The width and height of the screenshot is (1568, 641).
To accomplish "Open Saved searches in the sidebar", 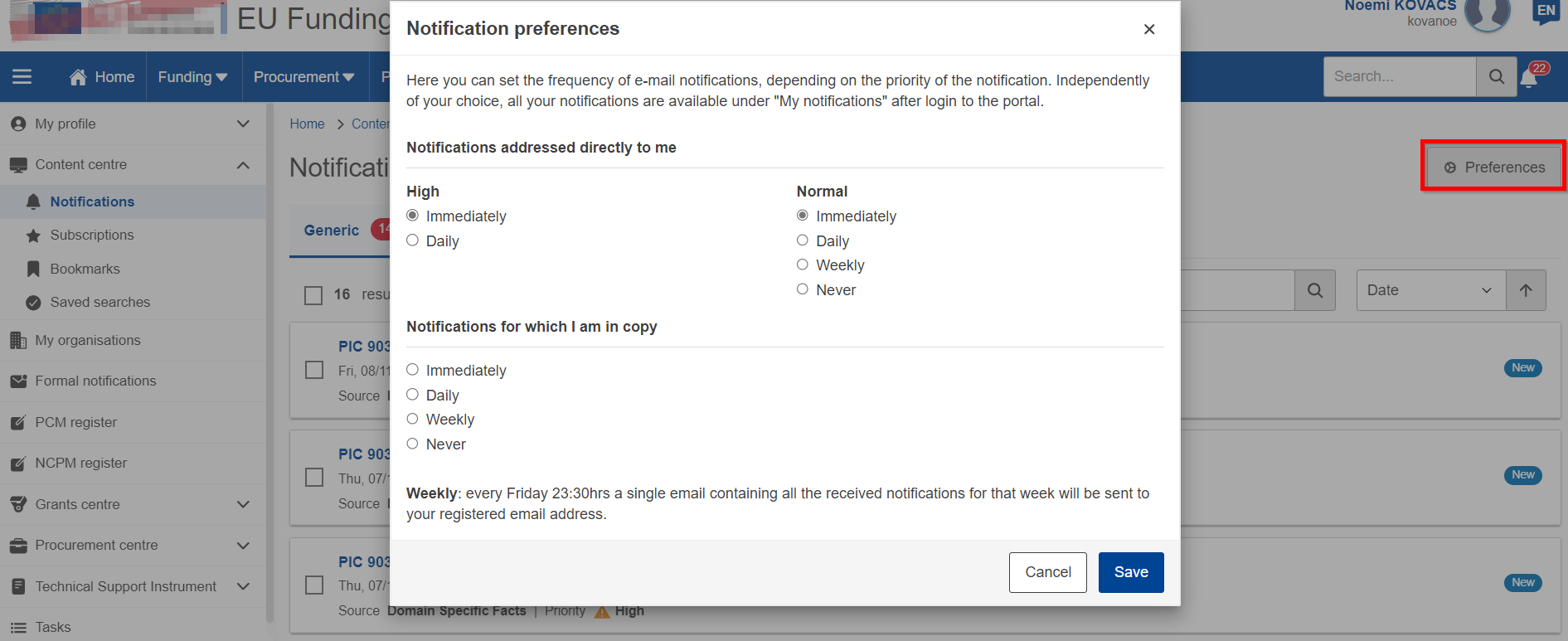I will coord(100,302).
